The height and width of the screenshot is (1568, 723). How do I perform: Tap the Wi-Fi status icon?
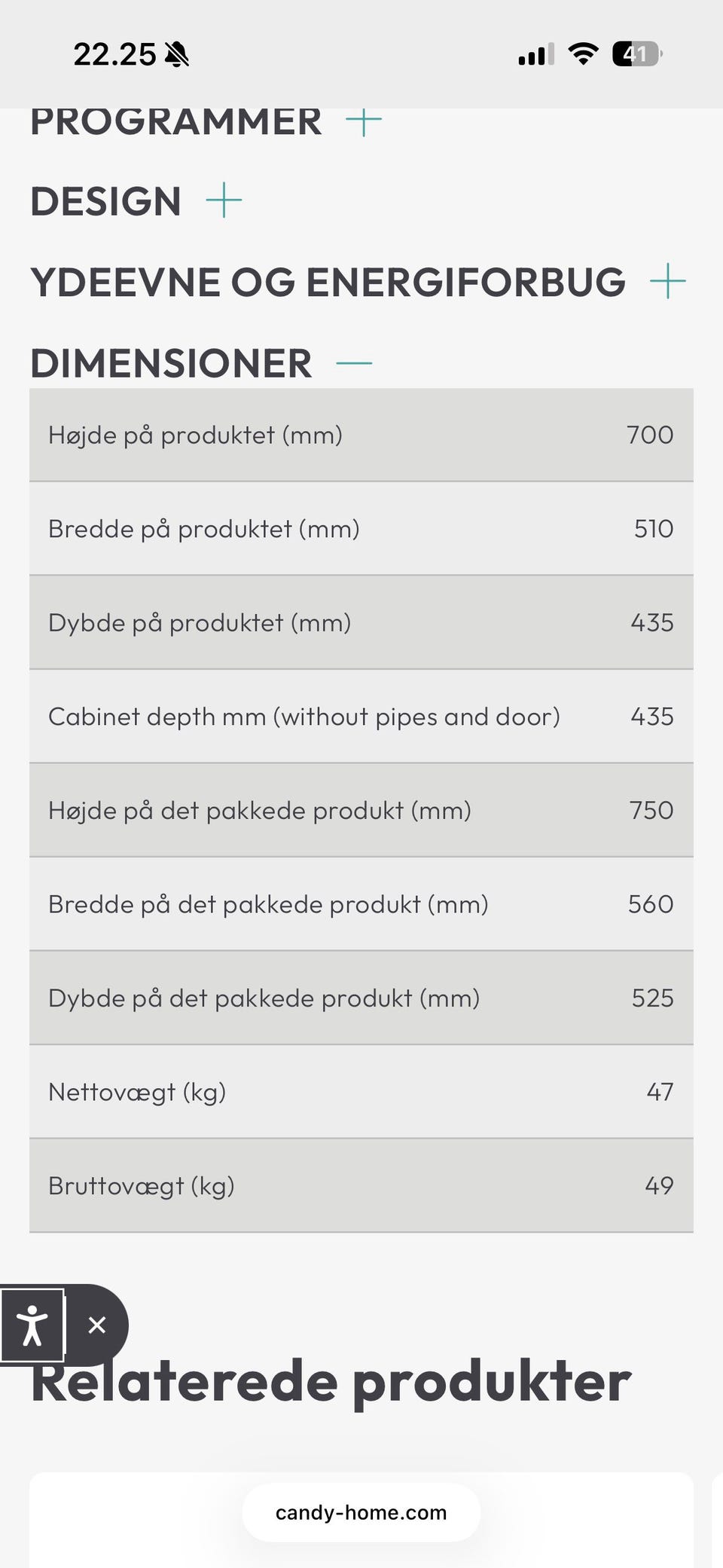point(583,54)
